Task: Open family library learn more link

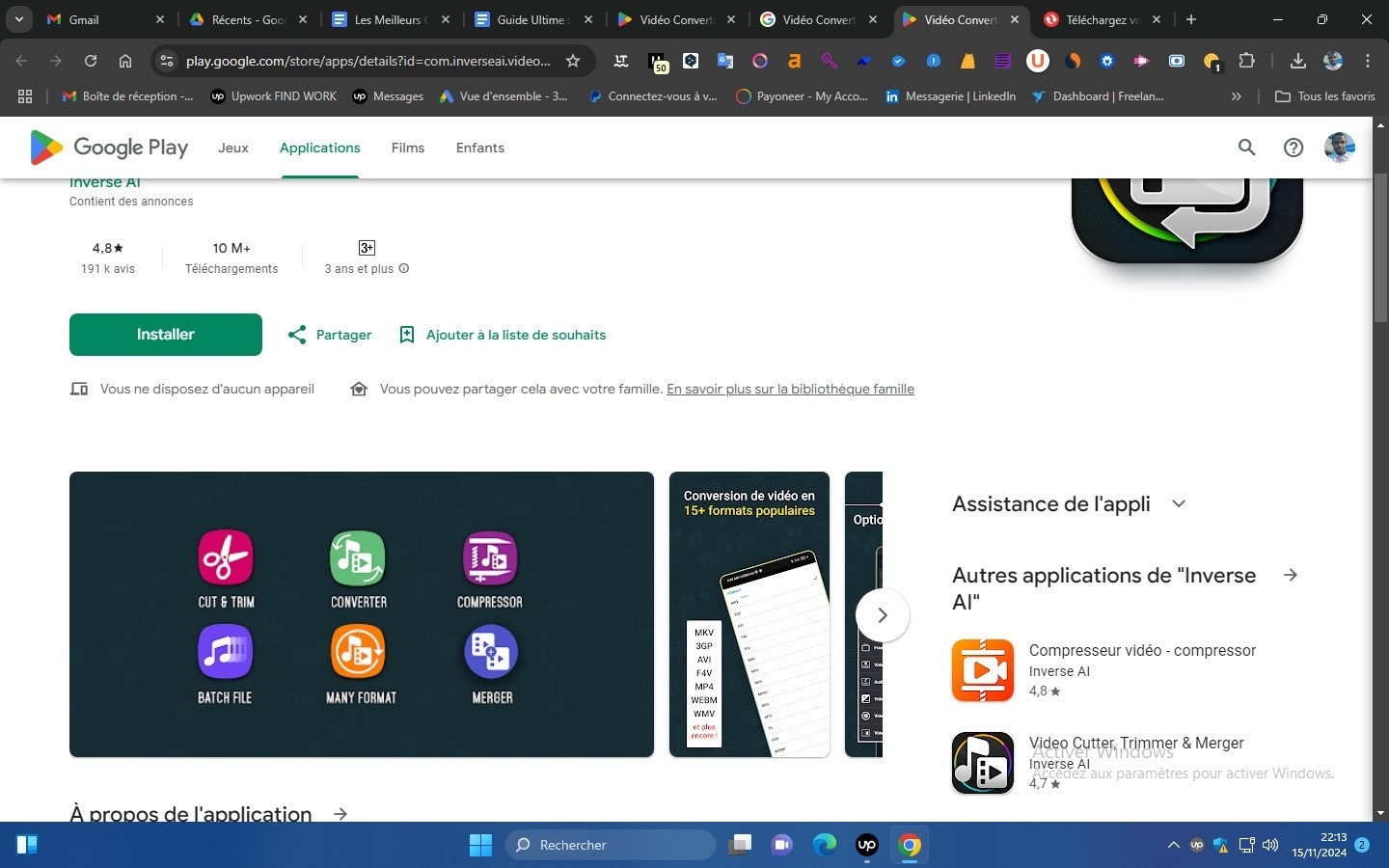Action: tap(790, 389)
